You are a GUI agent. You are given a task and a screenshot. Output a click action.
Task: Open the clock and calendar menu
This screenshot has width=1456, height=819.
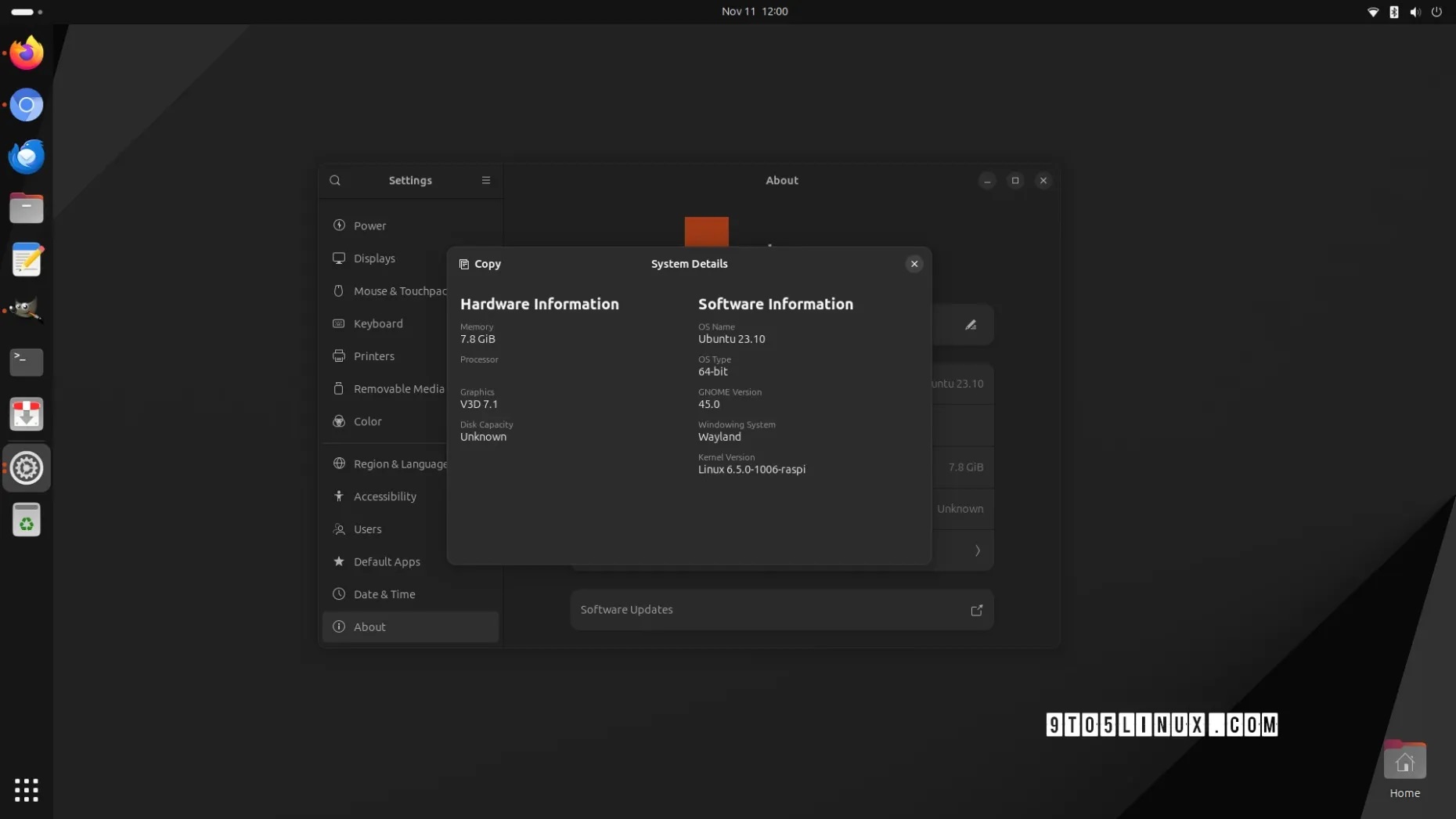point(755,12)
